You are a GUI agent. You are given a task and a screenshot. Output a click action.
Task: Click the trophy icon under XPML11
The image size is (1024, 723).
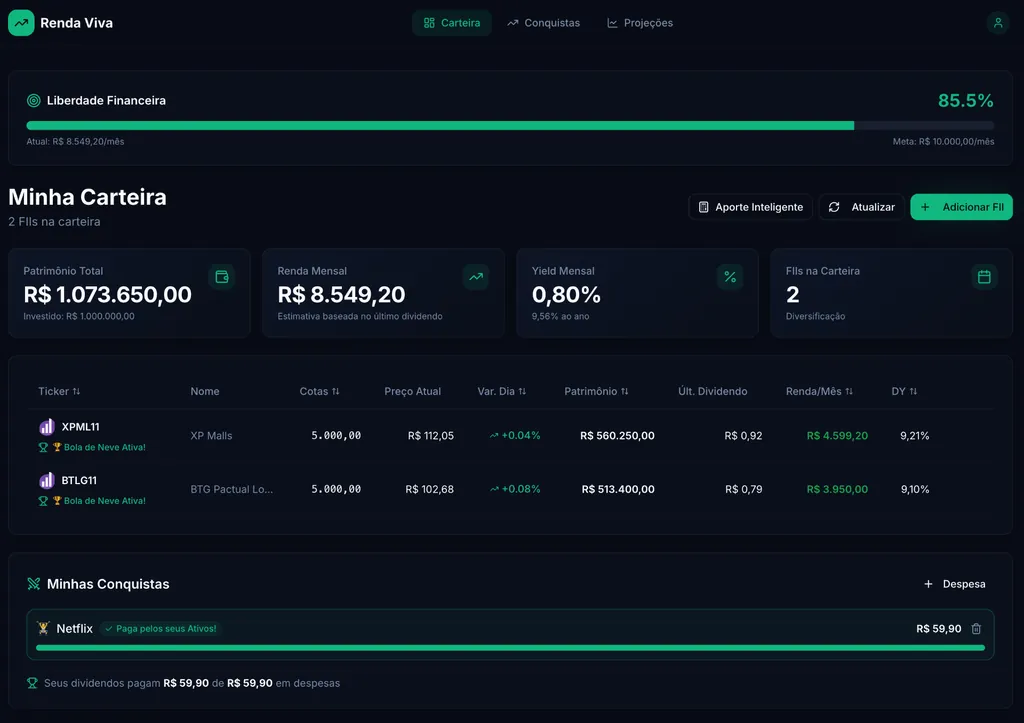click(43, 447)
